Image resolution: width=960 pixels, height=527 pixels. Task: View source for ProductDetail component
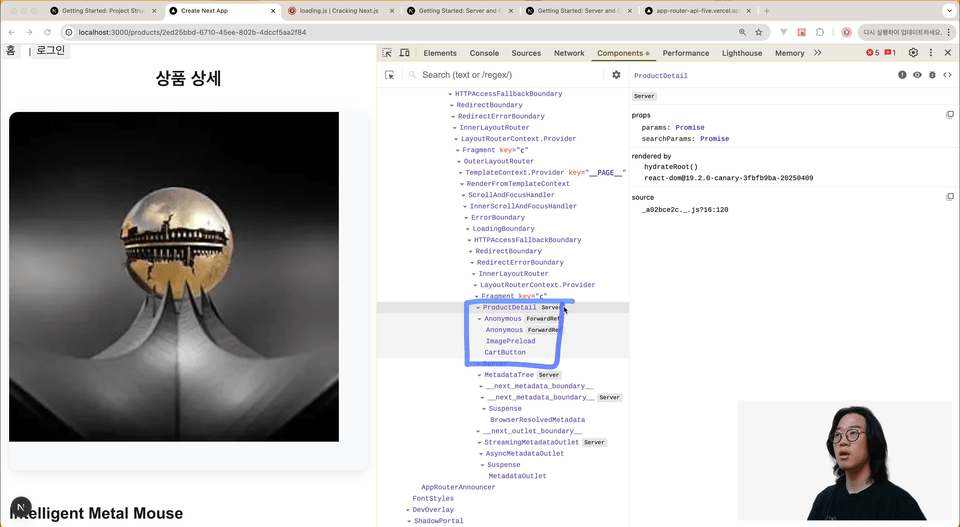947,75
